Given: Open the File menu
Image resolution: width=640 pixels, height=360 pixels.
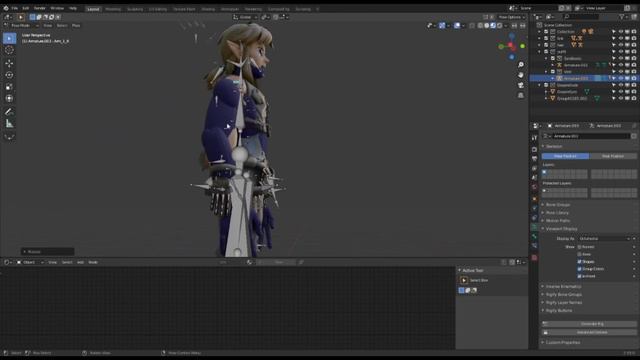Looking at the screenshot, I should tap(15, 8).
